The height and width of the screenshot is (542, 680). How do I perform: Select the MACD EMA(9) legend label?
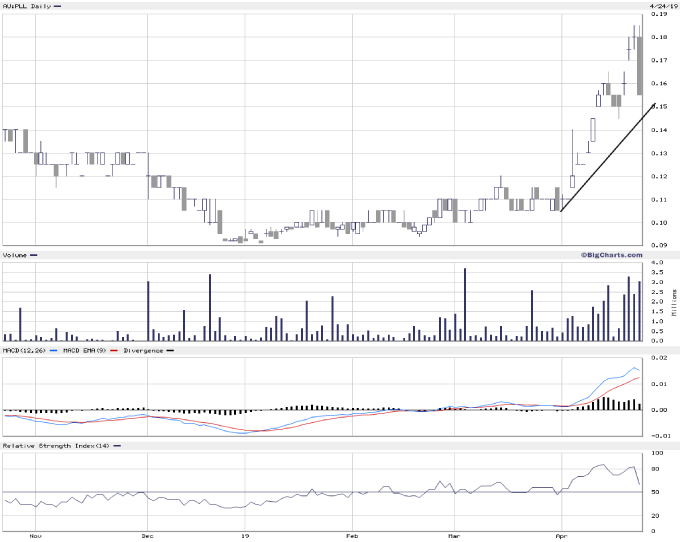click(86, 351)
